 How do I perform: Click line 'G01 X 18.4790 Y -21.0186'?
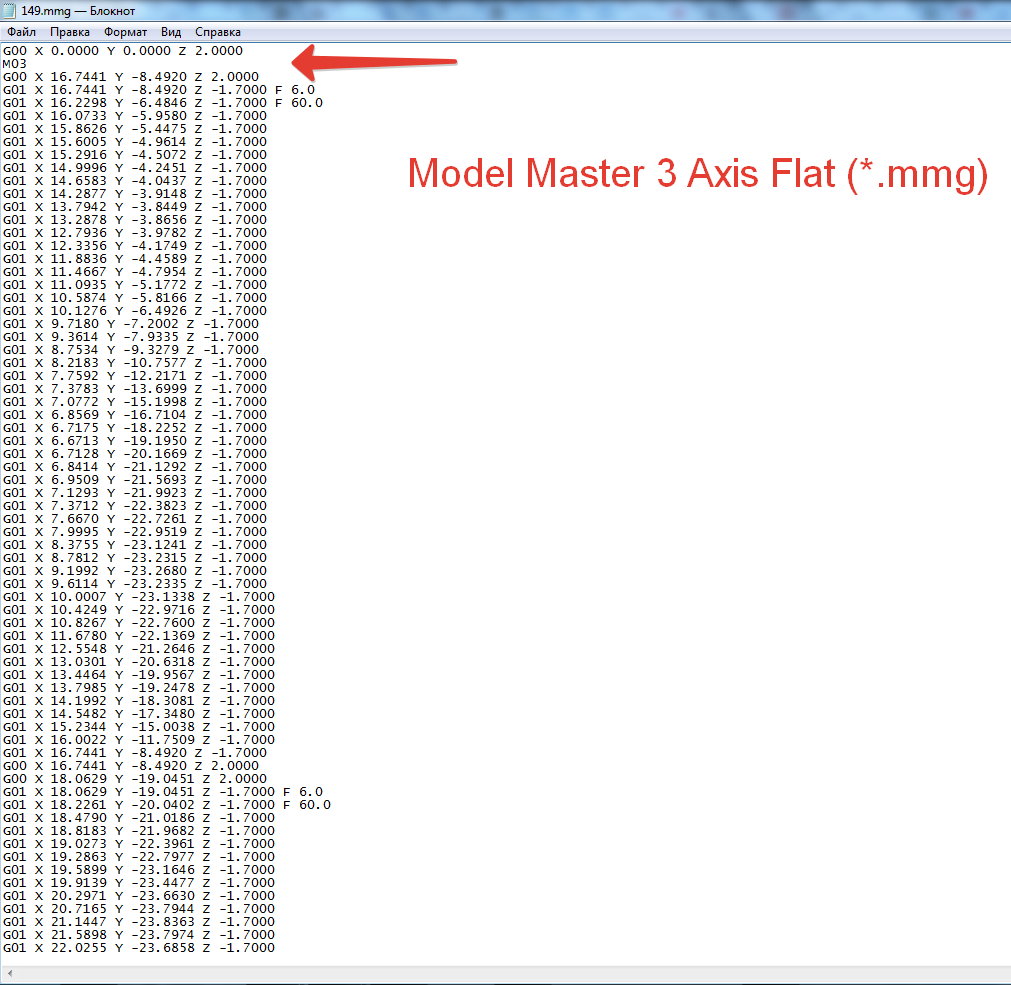(x=139, y=817)
